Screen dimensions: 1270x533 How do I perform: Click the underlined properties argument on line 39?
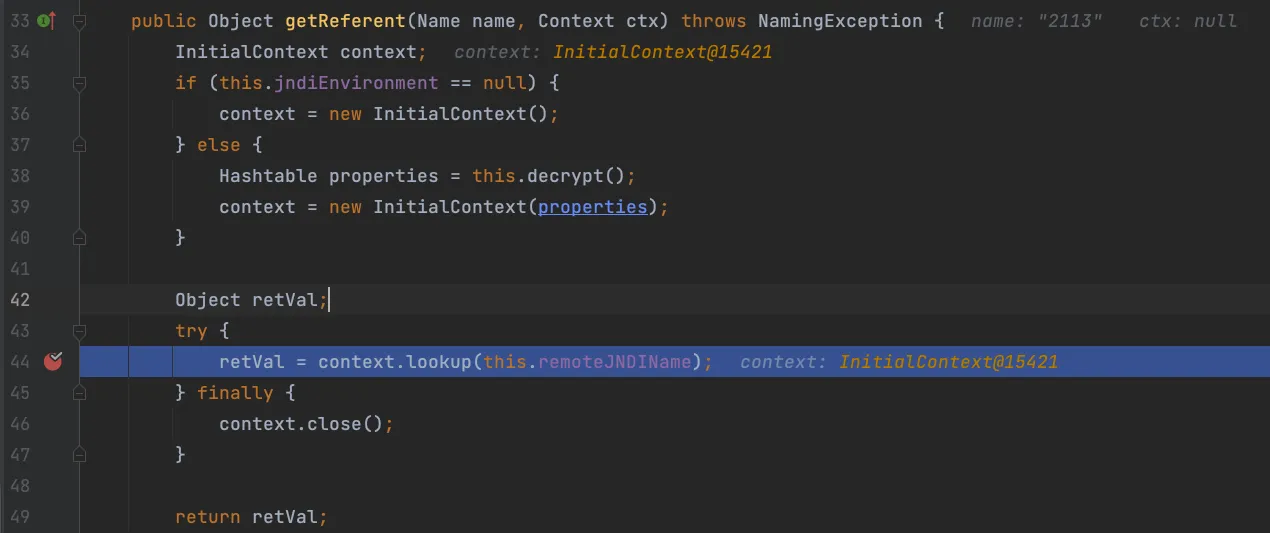pyautogui.click(x=592, y=207)
